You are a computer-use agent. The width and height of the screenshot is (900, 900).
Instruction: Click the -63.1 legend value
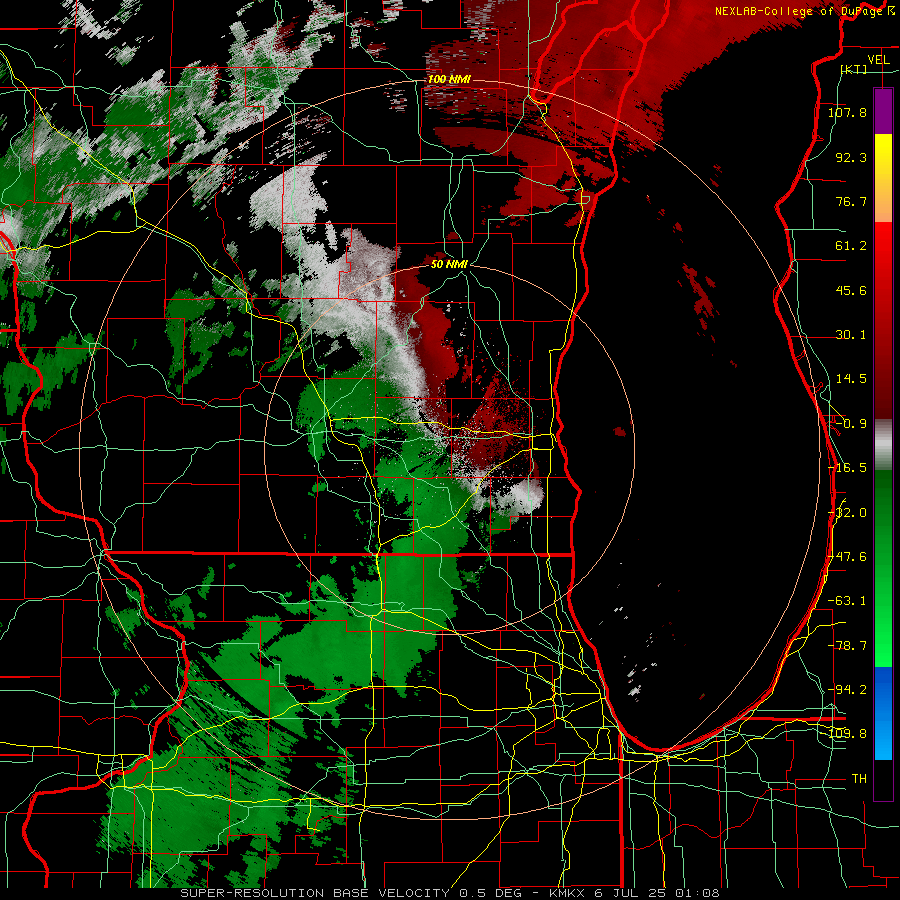847,601
